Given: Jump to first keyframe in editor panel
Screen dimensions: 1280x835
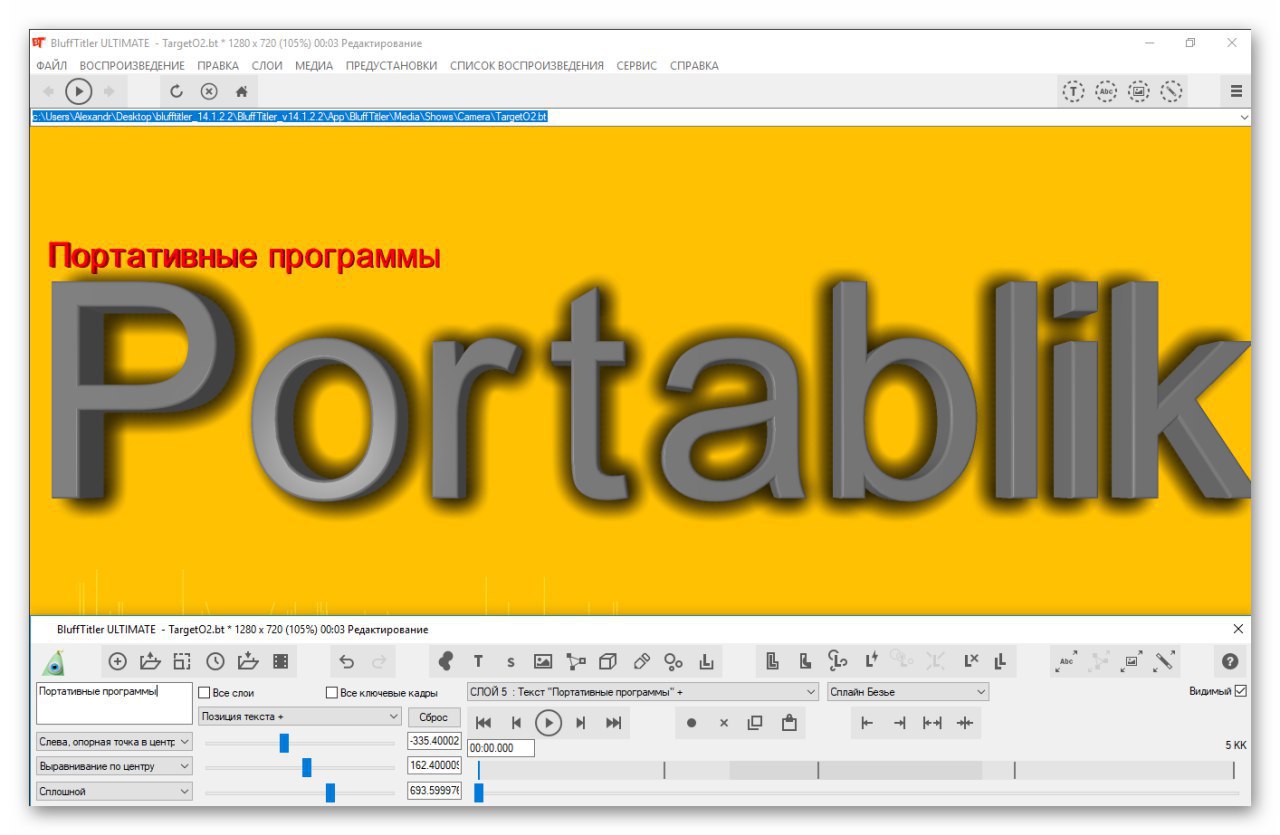Looking at the screenshot, I should click(483, 722).
